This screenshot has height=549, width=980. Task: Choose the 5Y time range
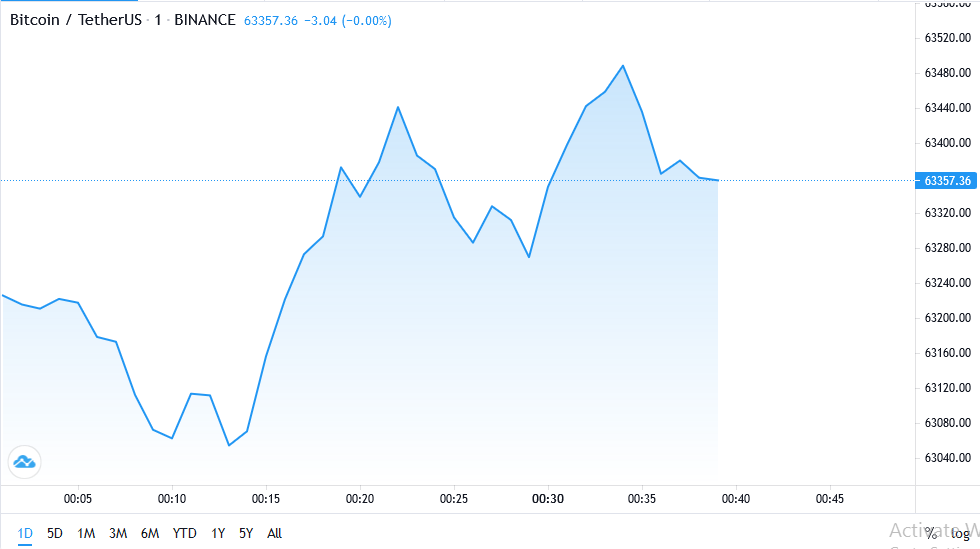246,533
